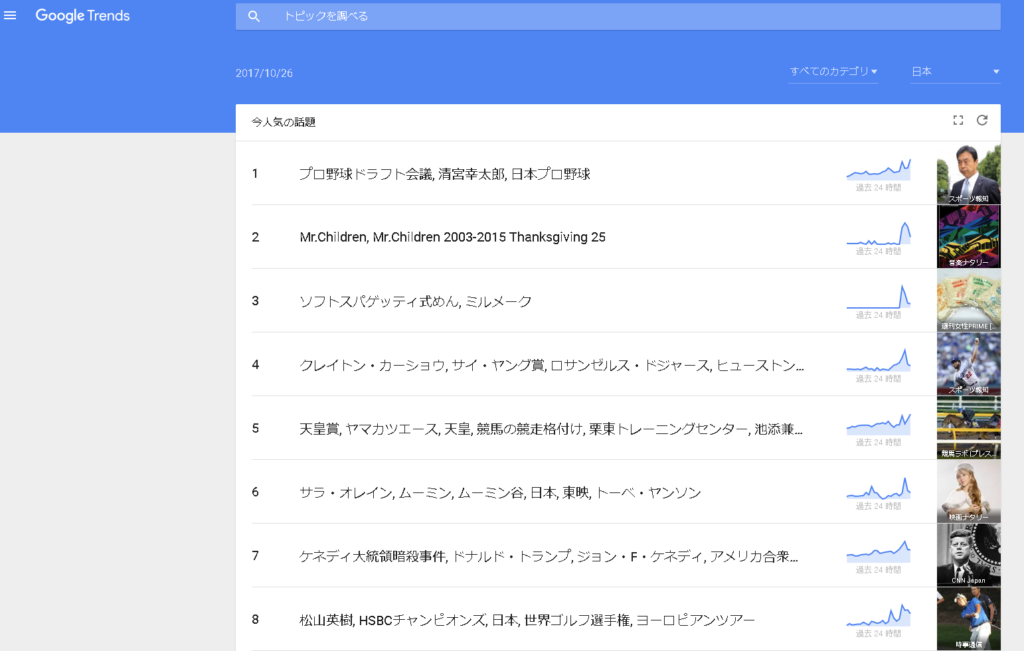
Task: Open the クレイトン・カーショウ trending topic
Action: click(x=550, y=365)
